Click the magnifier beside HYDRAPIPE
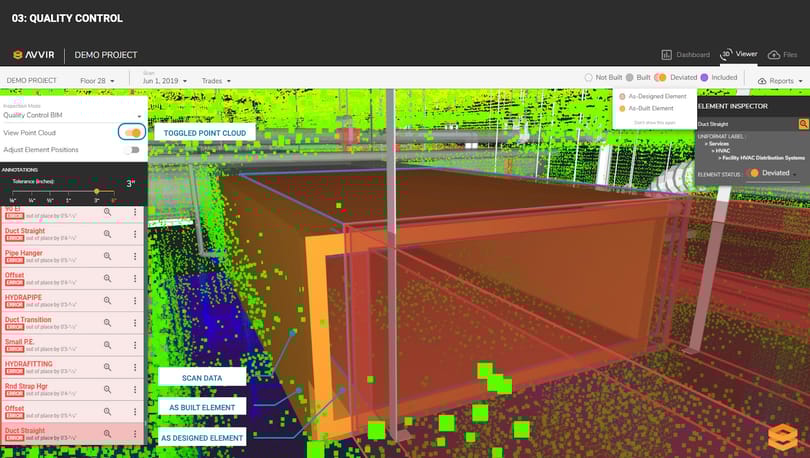 107,301
